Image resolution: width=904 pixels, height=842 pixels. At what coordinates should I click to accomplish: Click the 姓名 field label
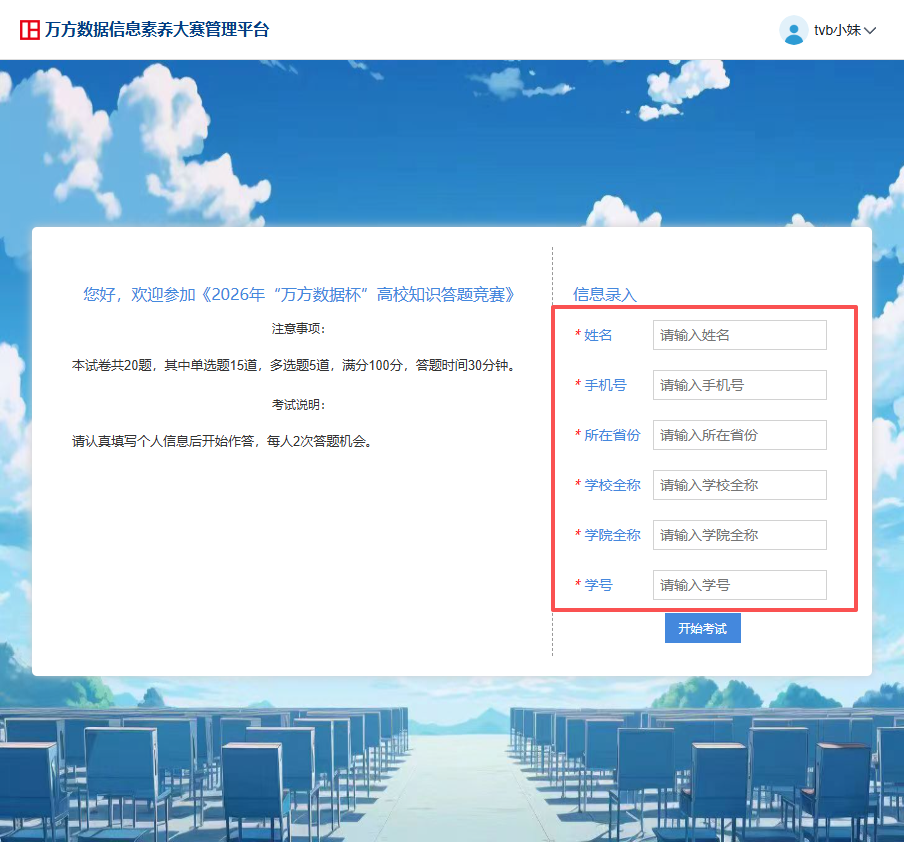(x=598, y=335)
